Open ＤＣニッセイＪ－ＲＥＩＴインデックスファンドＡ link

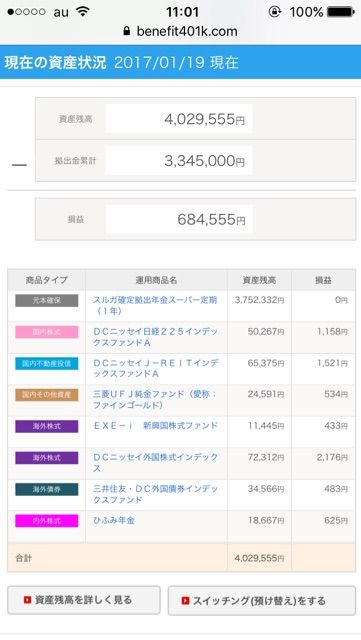(156, 368)
